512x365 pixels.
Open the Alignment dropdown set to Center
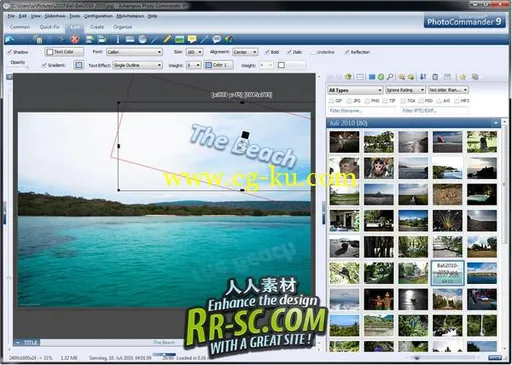pos(245,52)
